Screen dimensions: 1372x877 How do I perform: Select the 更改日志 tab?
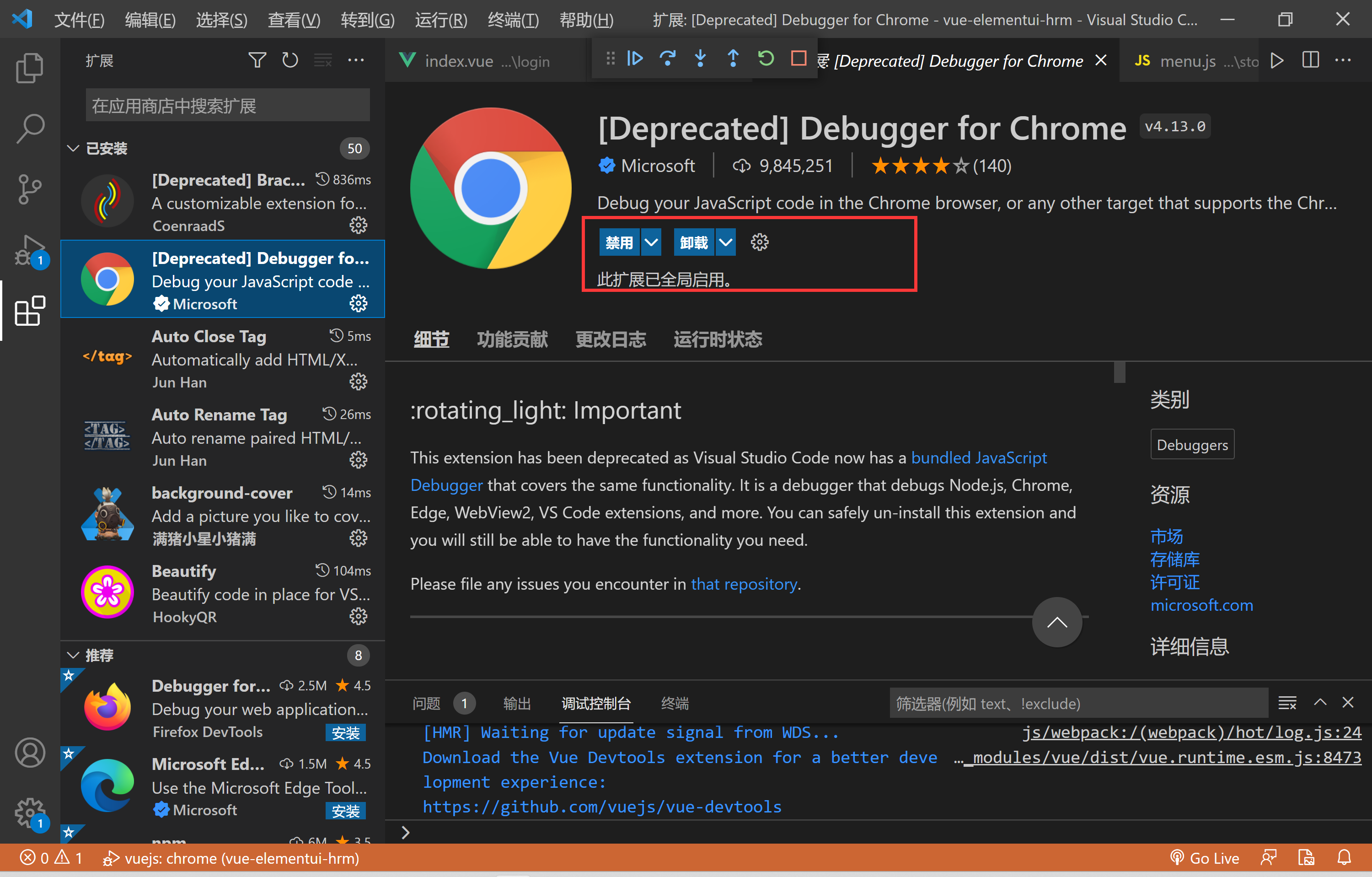coord(610,339)
